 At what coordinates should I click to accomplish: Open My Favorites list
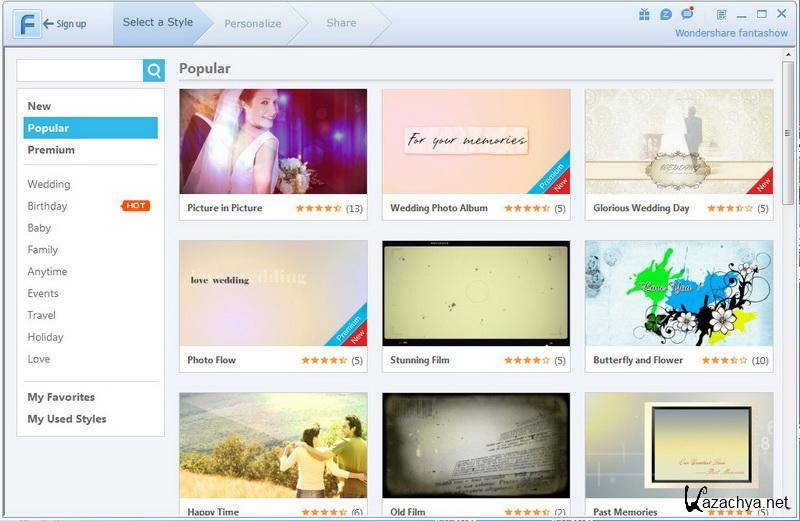[61, 397]
